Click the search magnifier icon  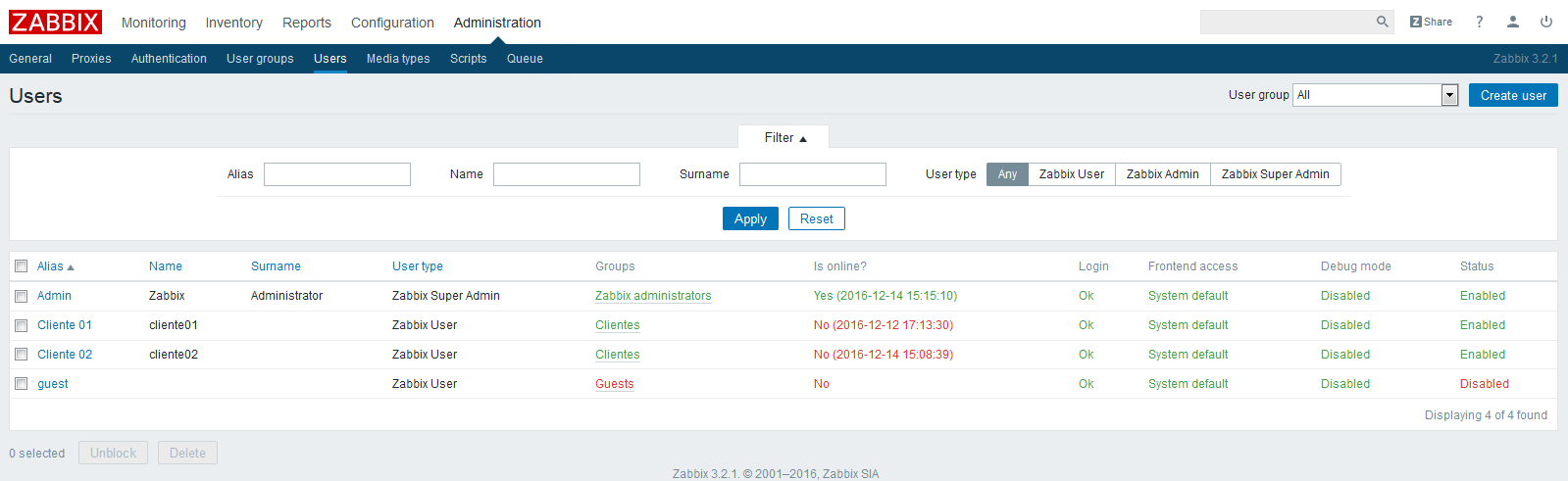tap(1382, 22)
